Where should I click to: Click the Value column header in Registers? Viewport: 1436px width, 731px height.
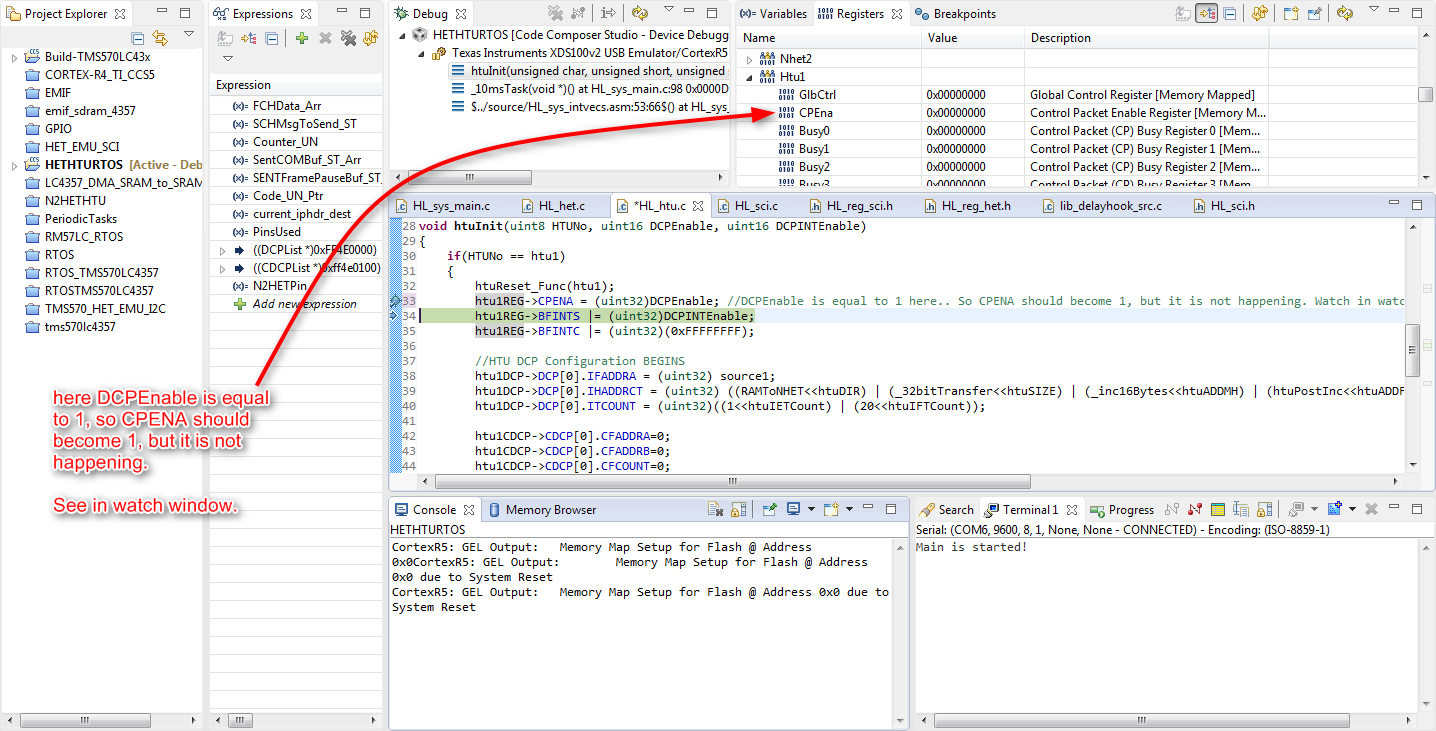(x=974, y=38)
